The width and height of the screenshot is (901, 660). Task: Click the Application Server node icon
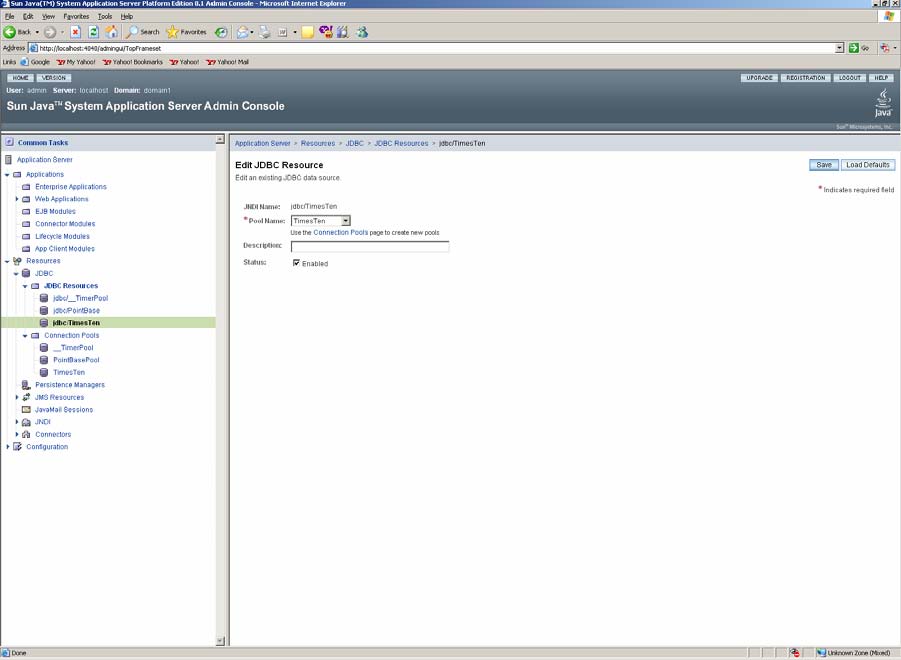click(x=9, y=159)
